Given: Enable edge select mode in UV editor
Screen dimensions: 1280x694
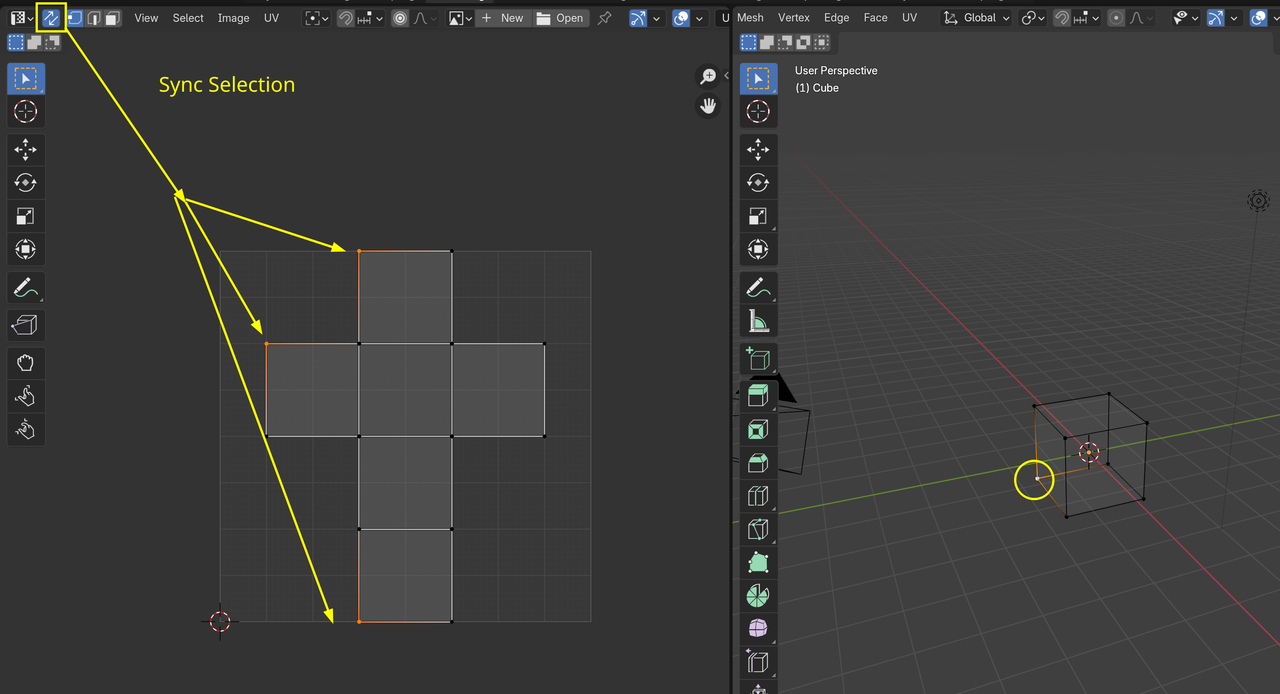Looking at the screenshot, I should point(94,18).
